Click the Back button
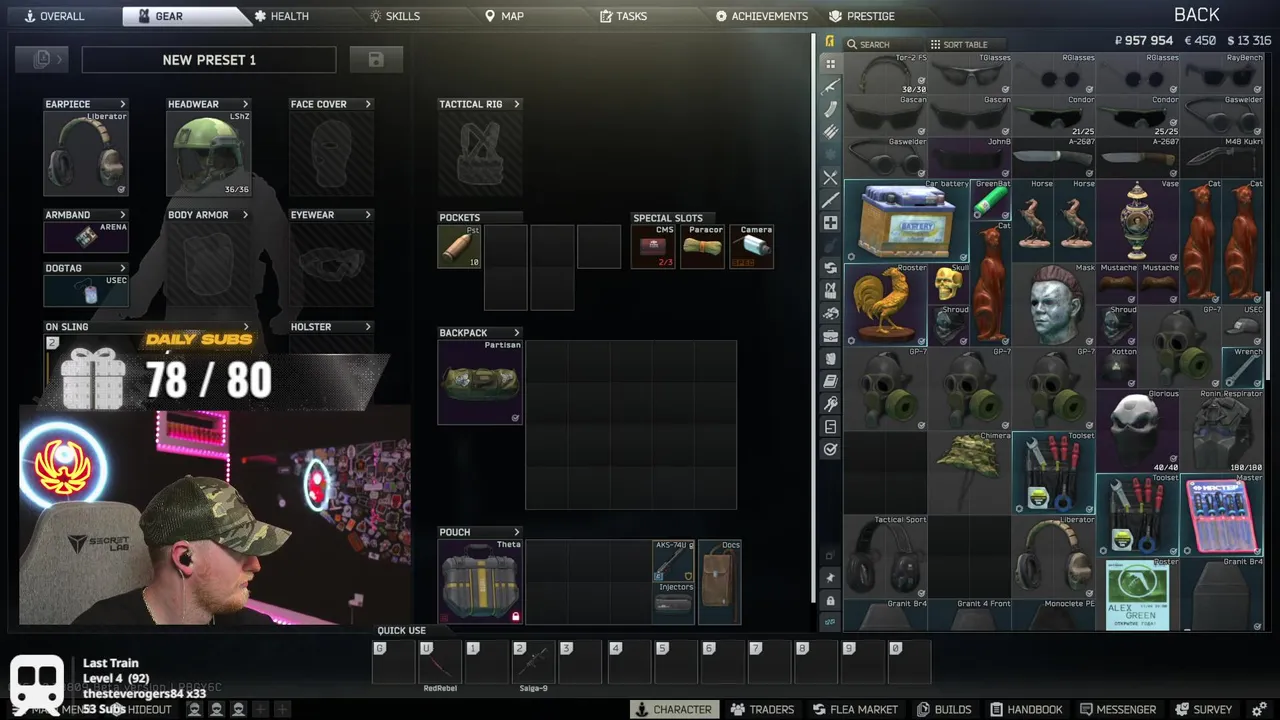The width and height of the screenshot is (1280, 720). pyautogui.click(x=1196, y=14)
